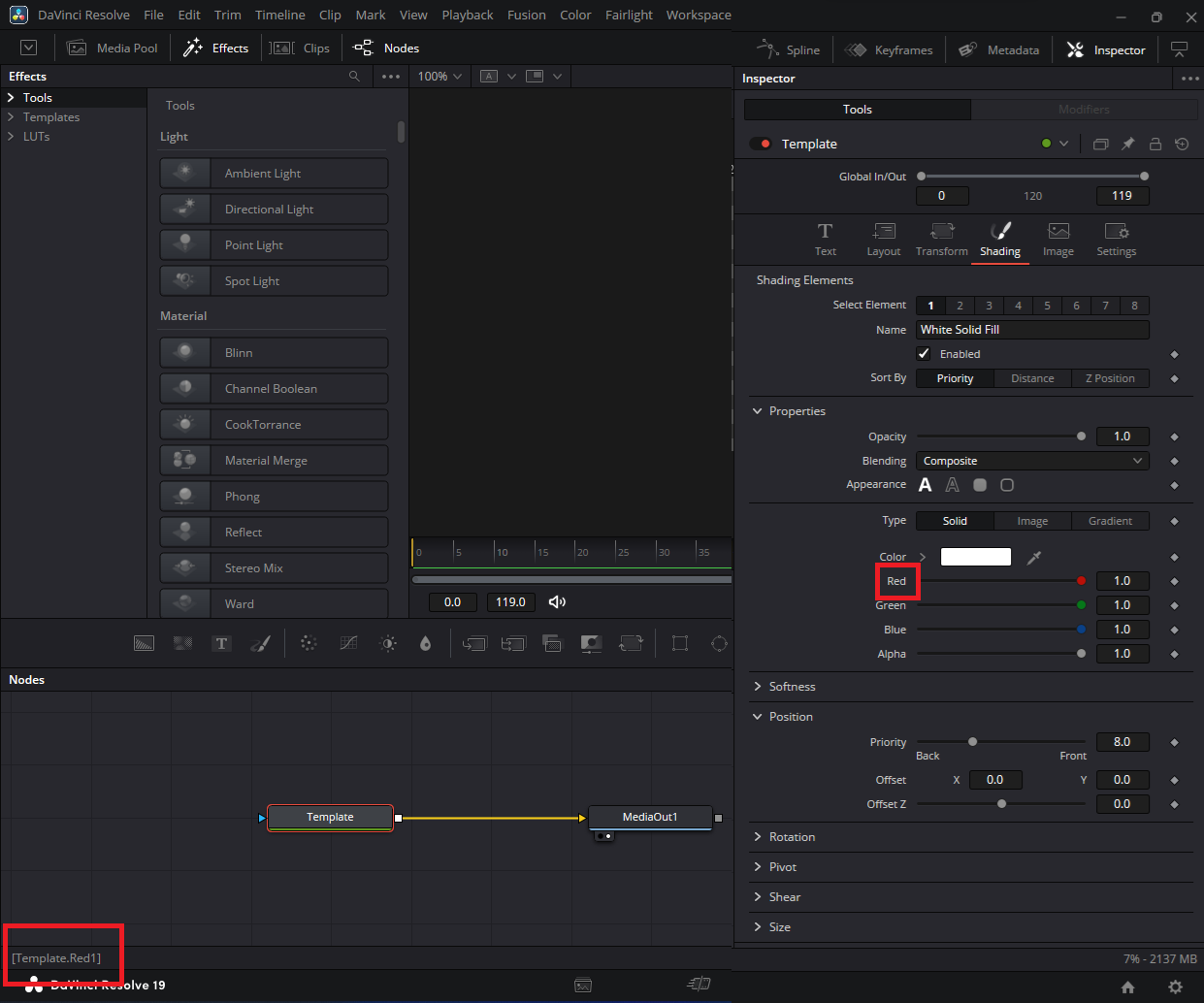The height and width of the screenshot is (1003, 1204).
Task: Toggle the Template tool enable switch
Action: point(761,144)
